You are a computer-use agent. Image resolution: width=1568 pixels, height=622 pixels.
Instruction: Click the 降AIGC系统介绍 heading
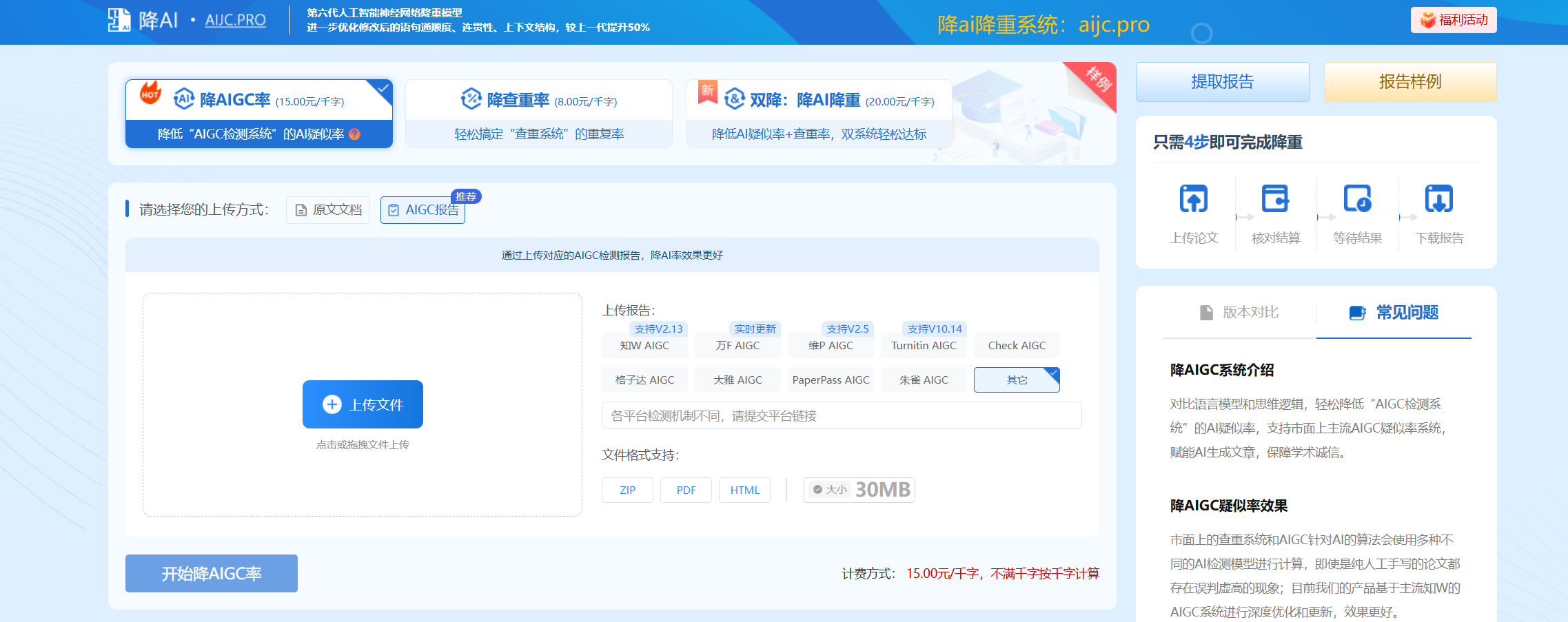pyautogui.click(x=1222, y=370)
